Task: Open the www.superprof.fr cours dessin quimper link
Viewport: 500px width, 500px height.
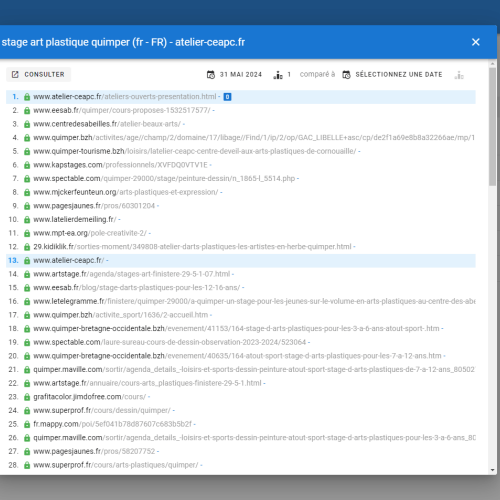Action: tap(102, 410)
